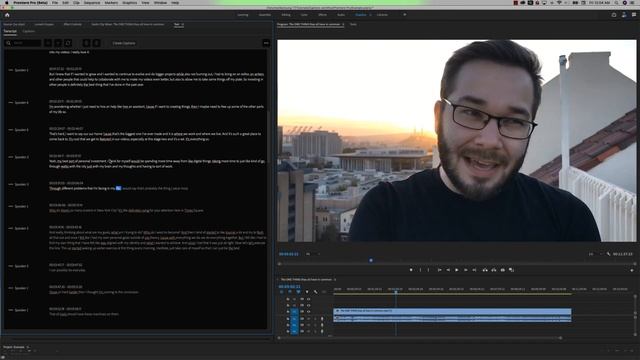Export a frame with the camera icon
The height and width of the screenshot is (360, 640).
(503, 270)
